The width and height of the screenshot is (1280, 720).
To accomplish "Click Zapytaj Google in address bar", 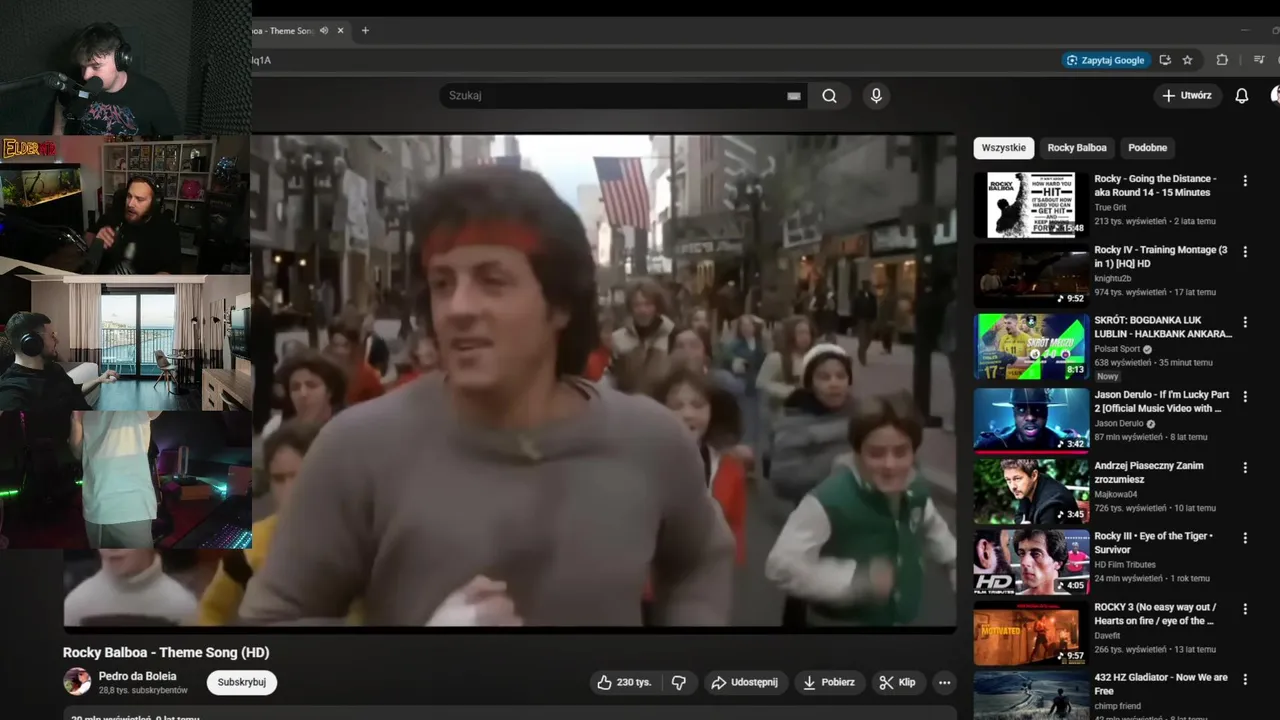I will (x=1105, y=60).
